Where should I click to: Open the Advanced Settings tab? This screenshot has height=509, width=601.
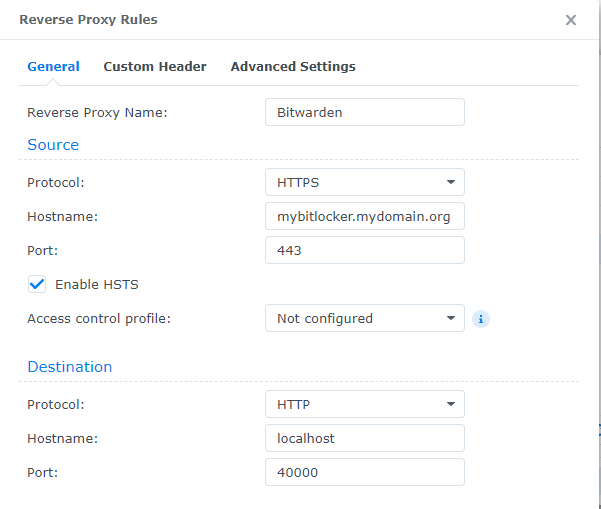tap(293, 67)
